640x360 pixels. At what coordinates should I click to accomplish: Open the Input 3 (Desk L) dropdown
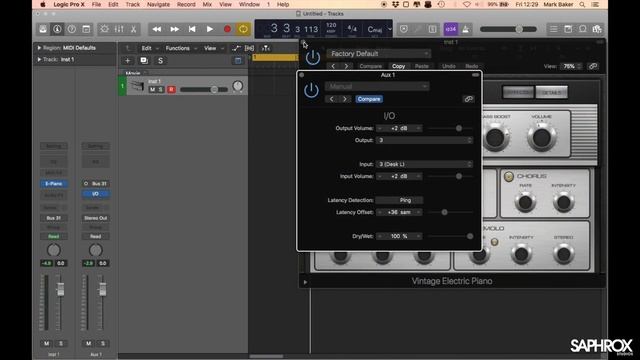coord(424,164)
